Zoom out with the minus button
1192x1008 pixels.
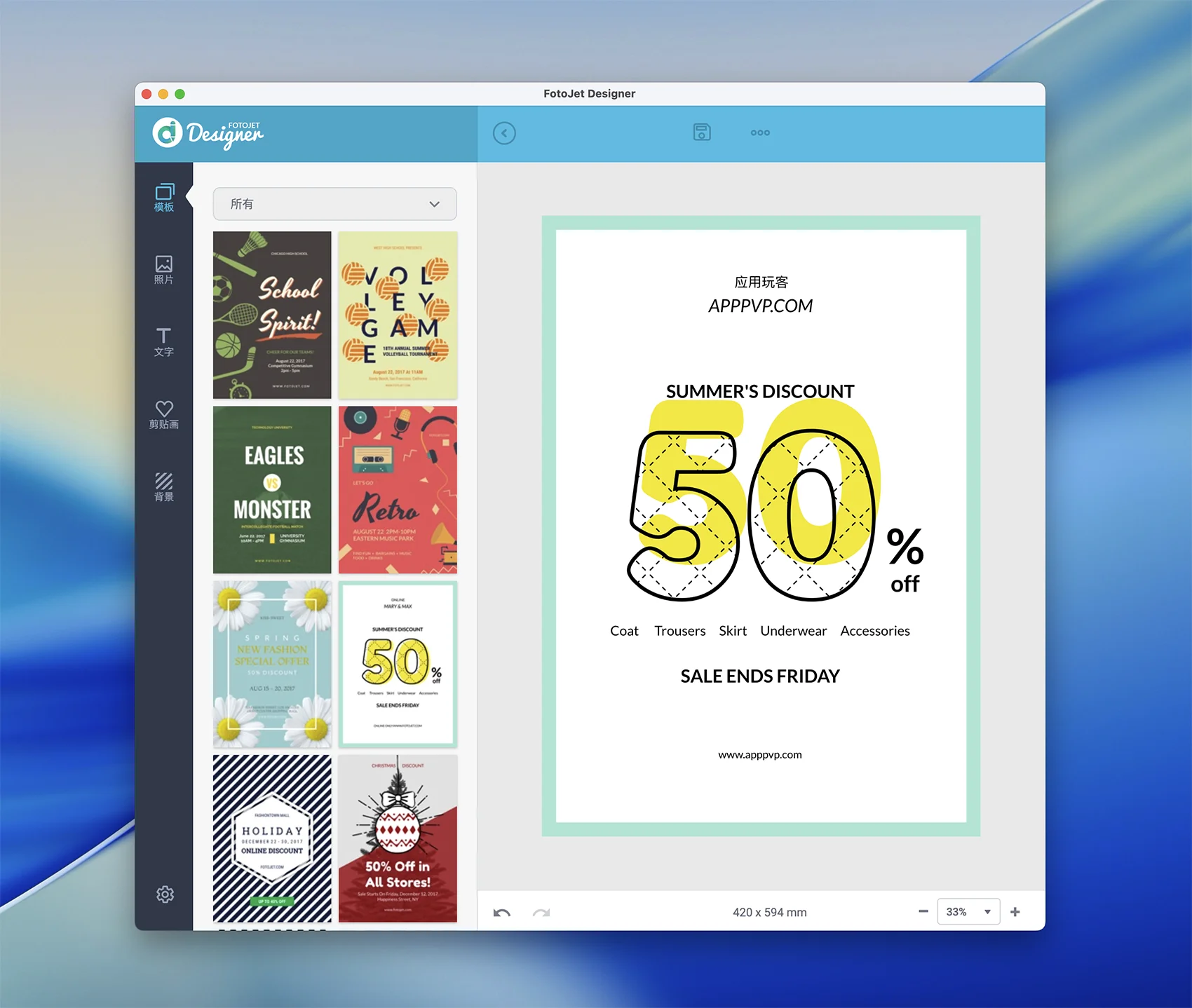coord(923,911)
